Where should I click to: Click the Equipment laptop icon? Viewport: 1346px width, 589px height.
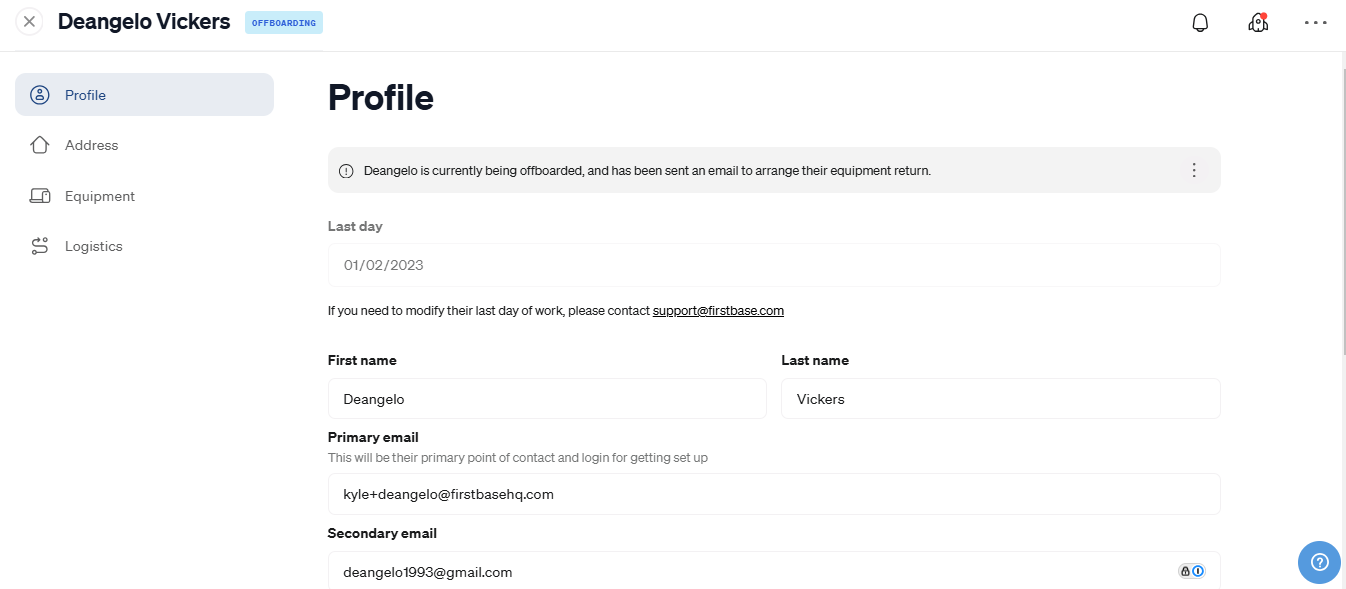coord(40,196)
